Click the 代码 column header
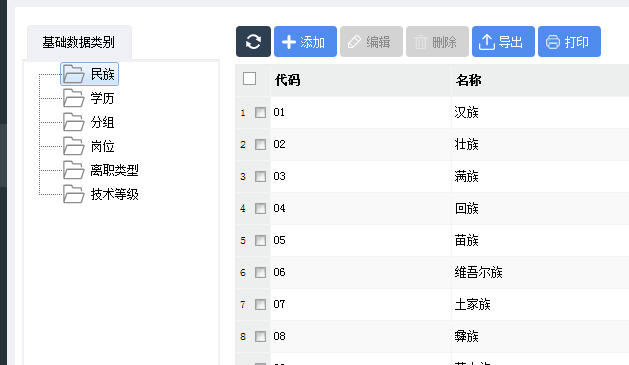 tap(361, 80)
